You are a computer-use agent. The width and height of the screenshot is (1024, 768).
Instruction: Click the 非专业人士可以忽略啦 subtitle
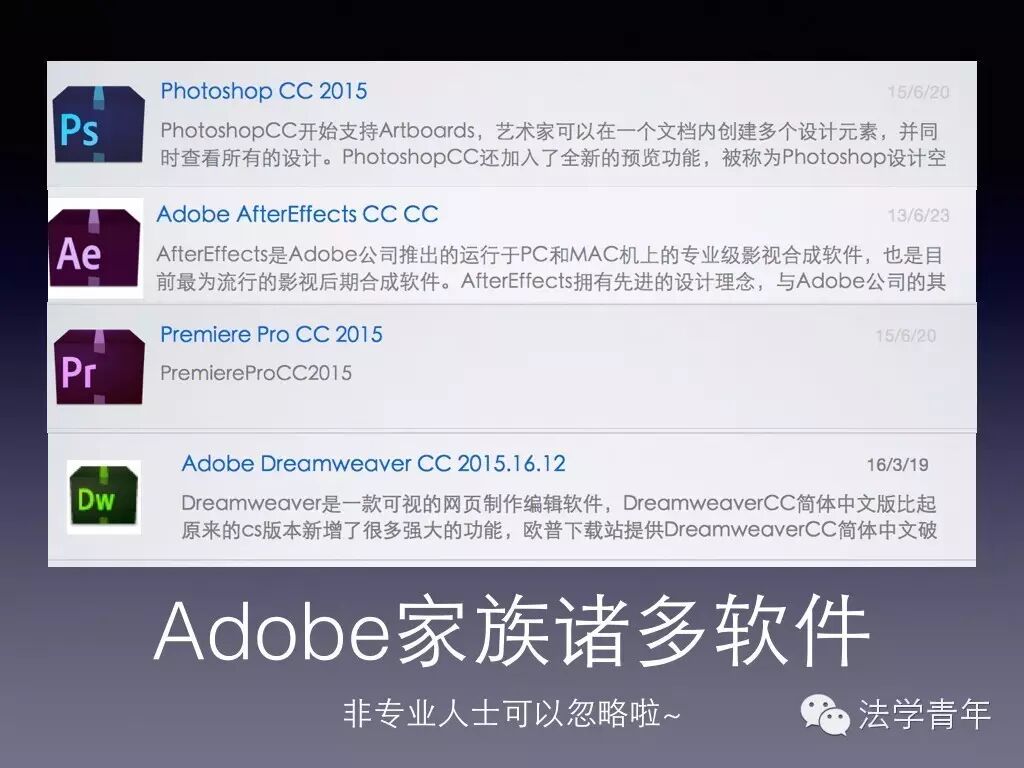(x=512, y=713)
